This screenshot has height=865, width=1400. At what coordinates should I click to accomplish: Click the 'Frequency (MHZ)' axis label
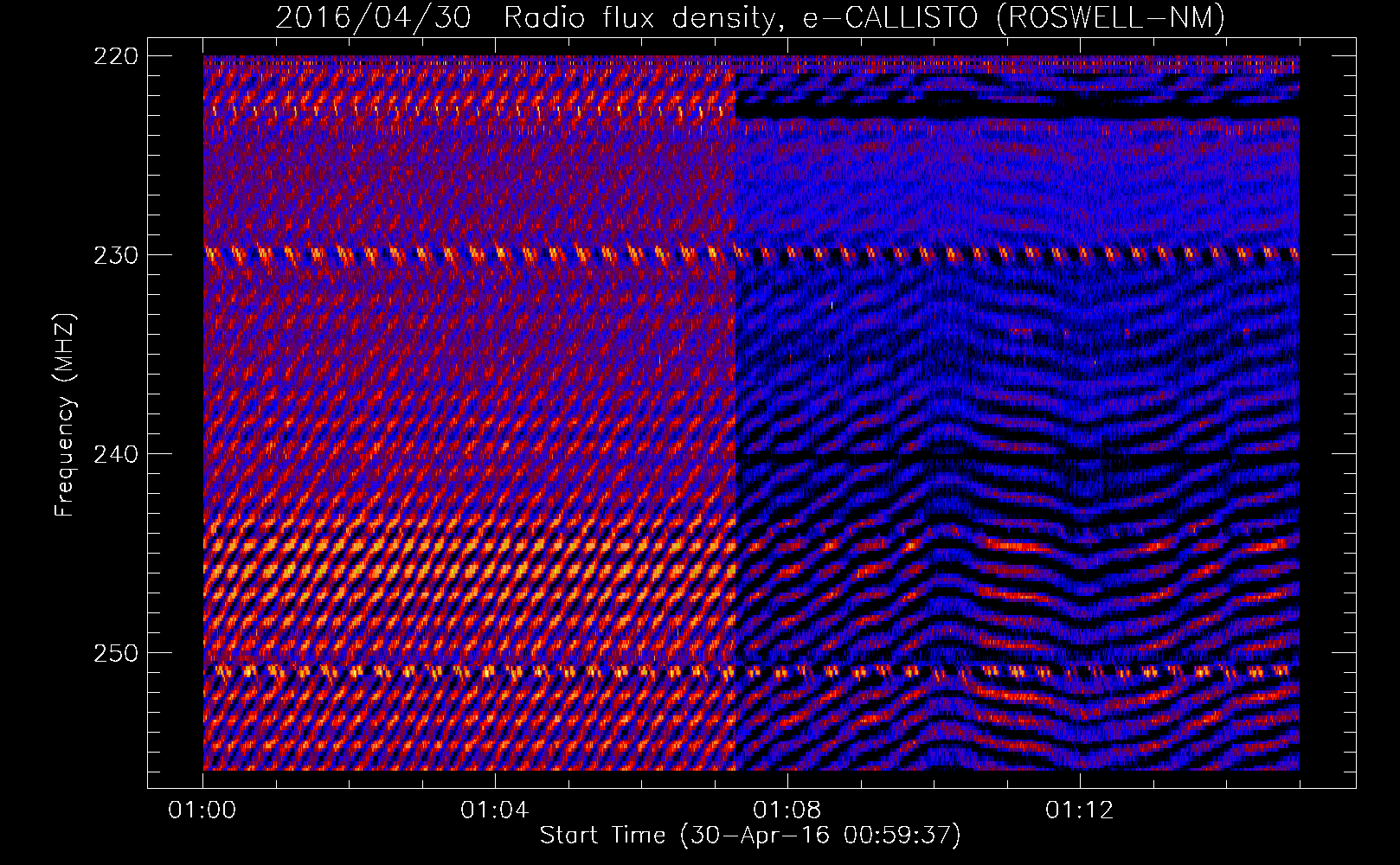pyautogui.click(x=66, y=415)
